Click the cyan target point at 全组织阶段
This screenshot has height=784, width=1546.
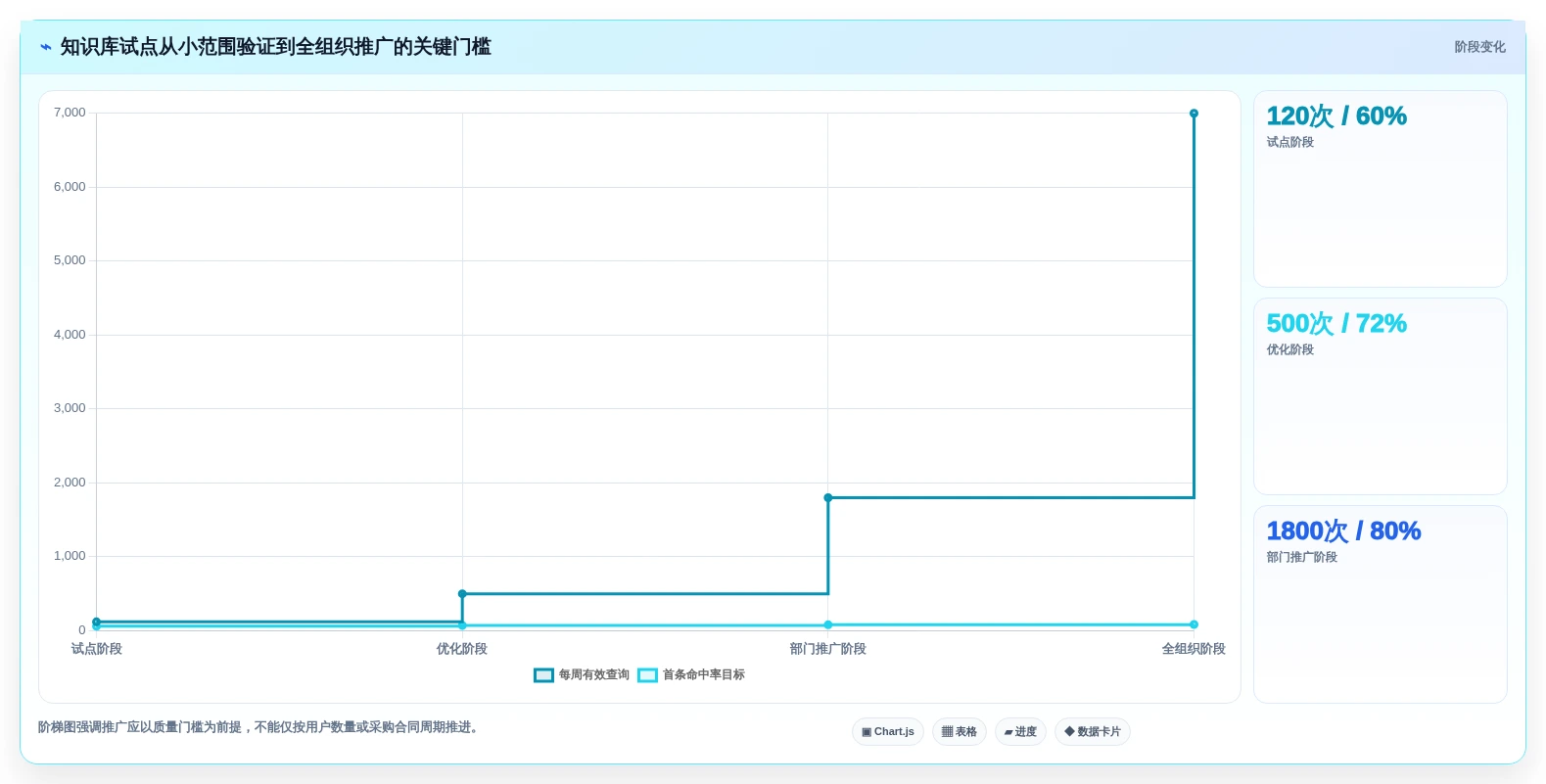pos(1194,624)
